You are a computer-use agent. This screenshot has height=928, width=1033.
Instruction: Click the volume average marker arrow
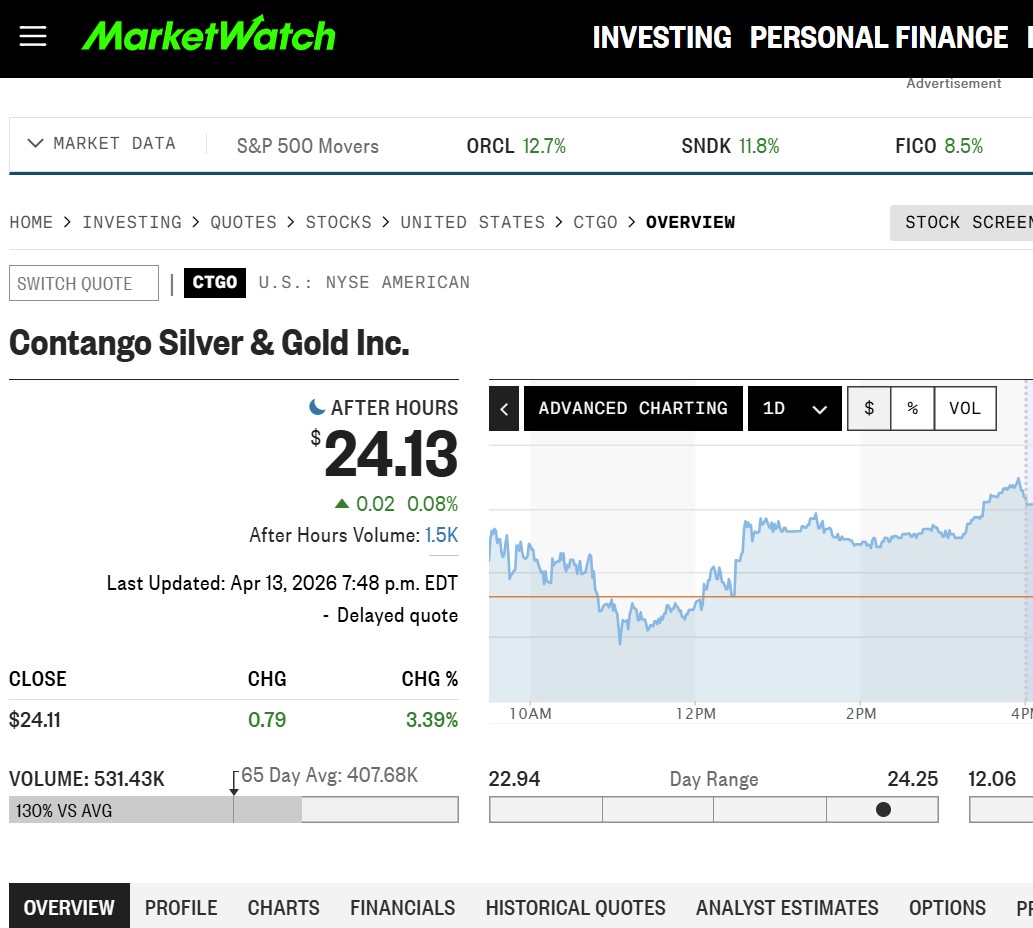point(234,789)
